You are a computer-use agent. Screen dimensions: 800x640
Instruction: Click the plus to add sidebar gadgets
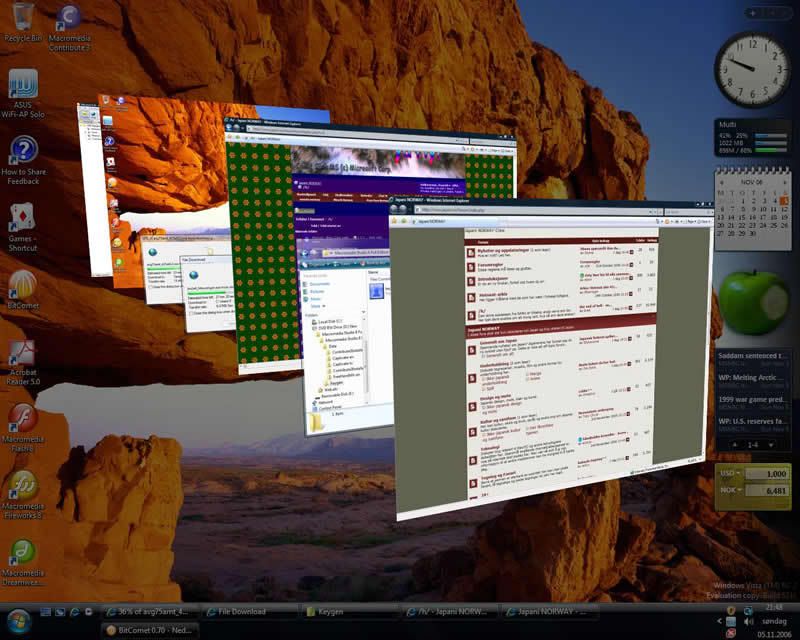(753, 13)
